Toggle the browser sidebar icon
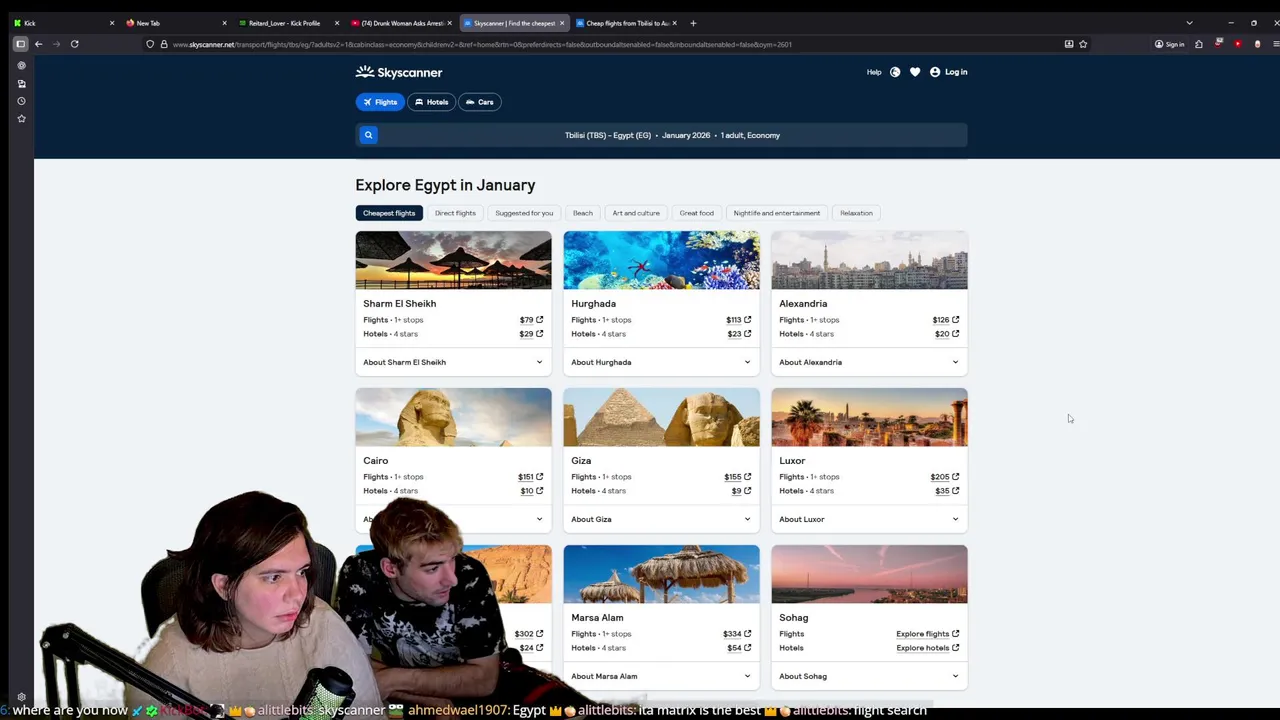The height and width of the screenshot is (720, 1280). 20,44
